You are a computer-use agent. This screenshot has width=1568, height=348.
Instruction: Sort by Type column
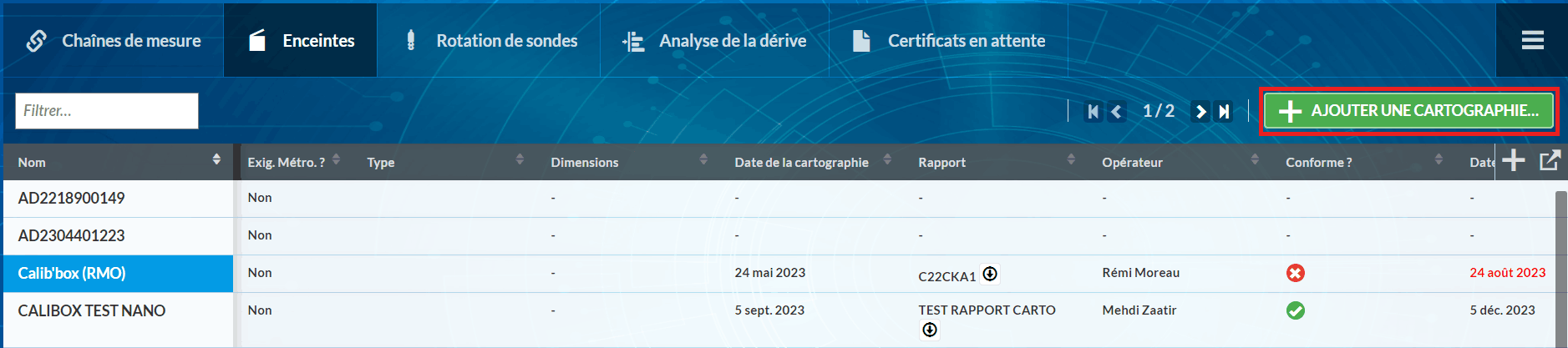(520, 159)
